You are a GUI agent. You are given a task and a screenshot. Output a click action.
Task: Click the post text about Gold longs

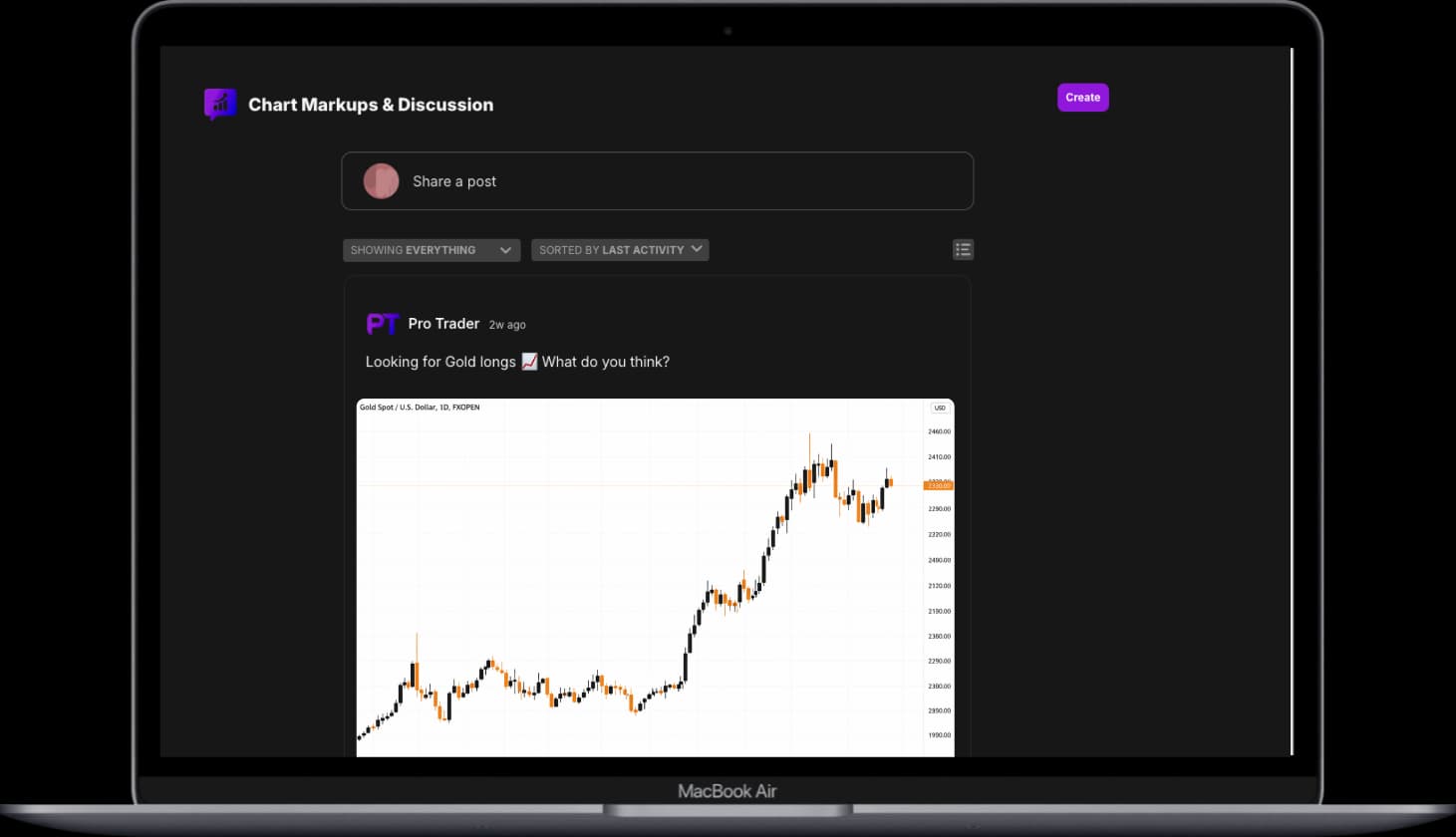(516, 362)
